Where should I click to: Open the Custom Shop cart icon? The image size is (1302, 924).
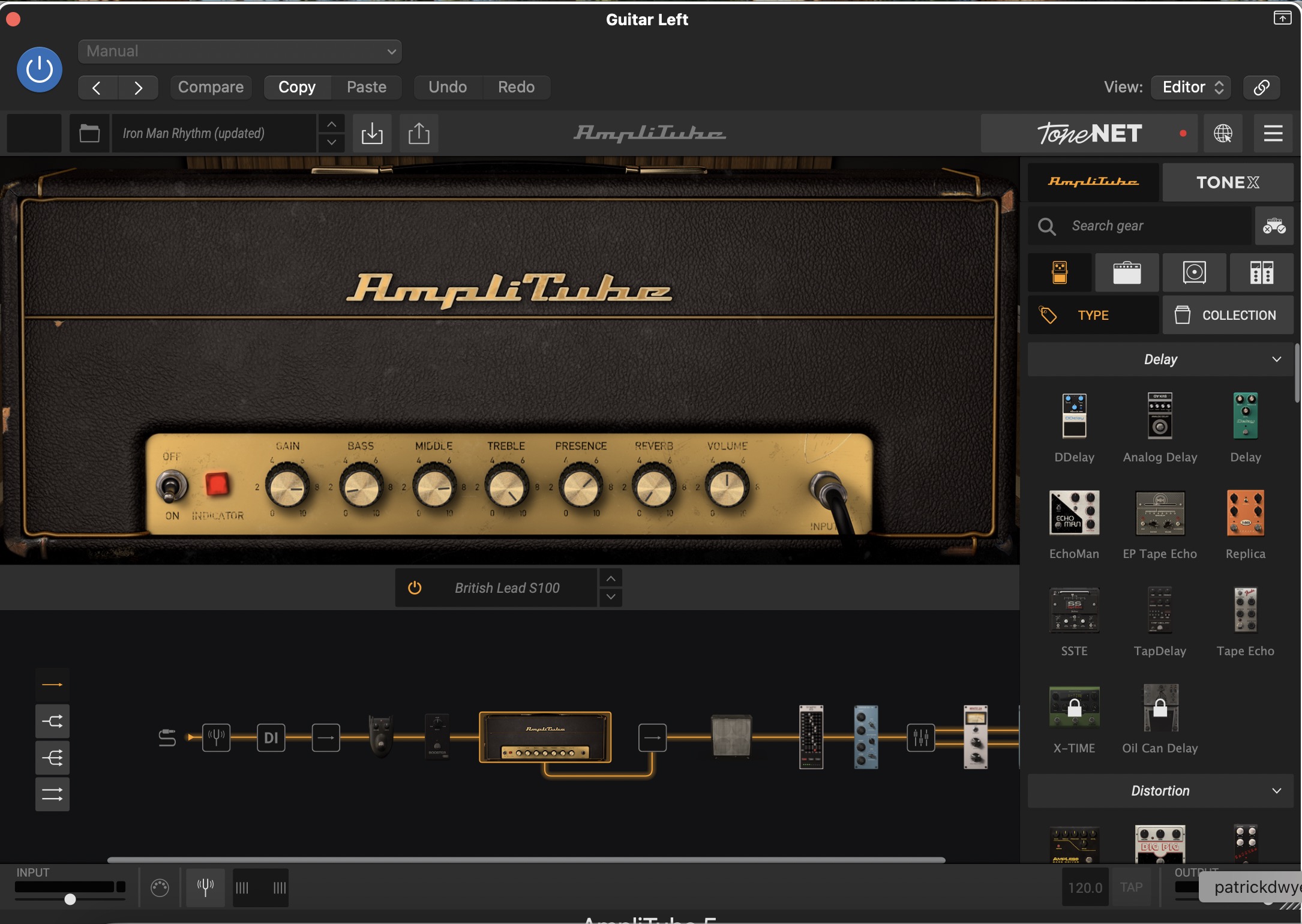pyautogui.click(x=1274, y=226)
